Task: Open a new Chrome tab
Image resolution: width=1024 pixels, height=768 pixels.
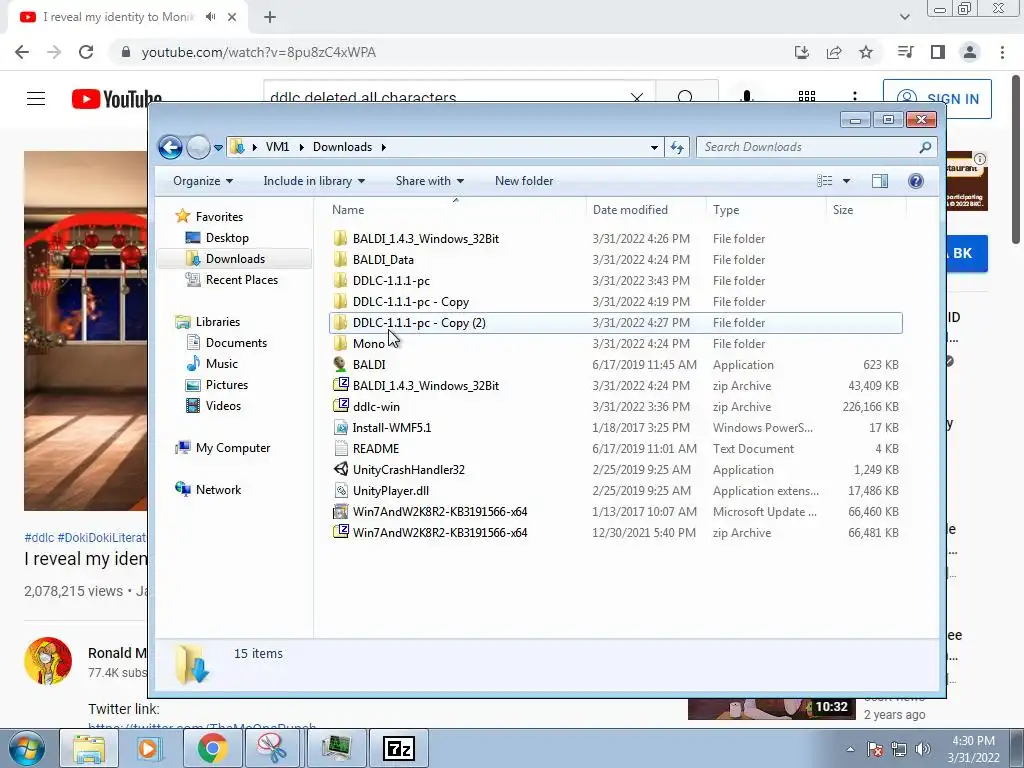Action: 270,17
